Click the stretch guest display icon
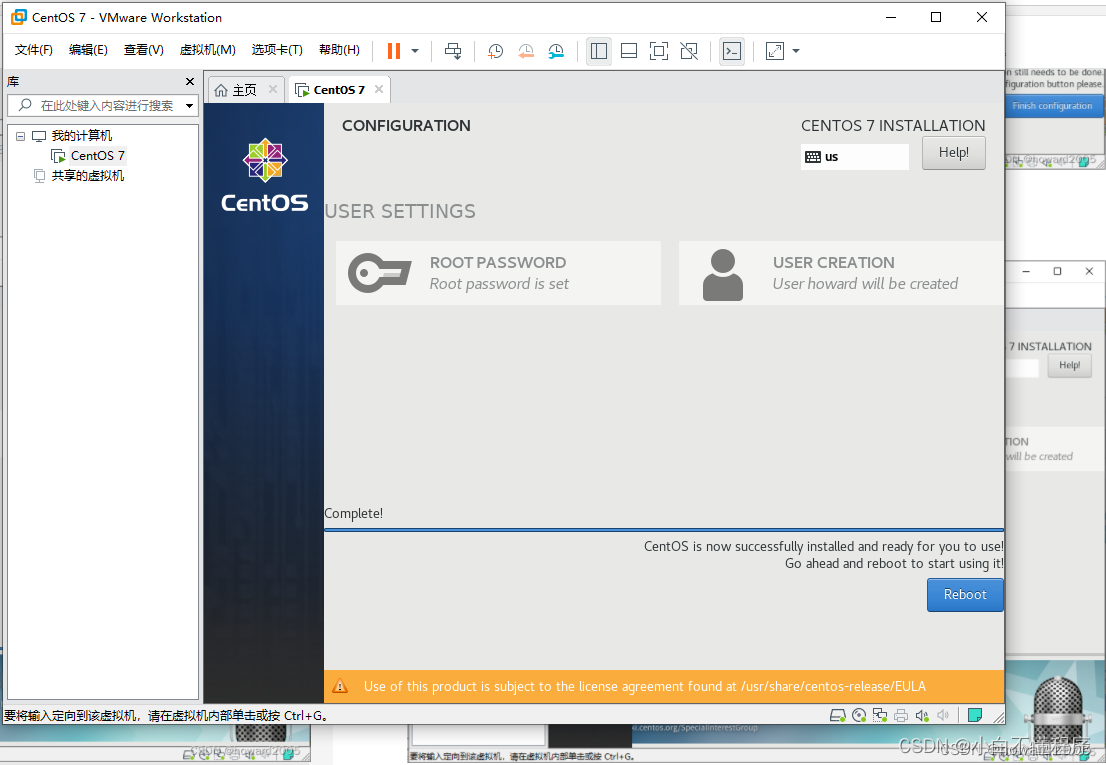 (x=774, y=51)
